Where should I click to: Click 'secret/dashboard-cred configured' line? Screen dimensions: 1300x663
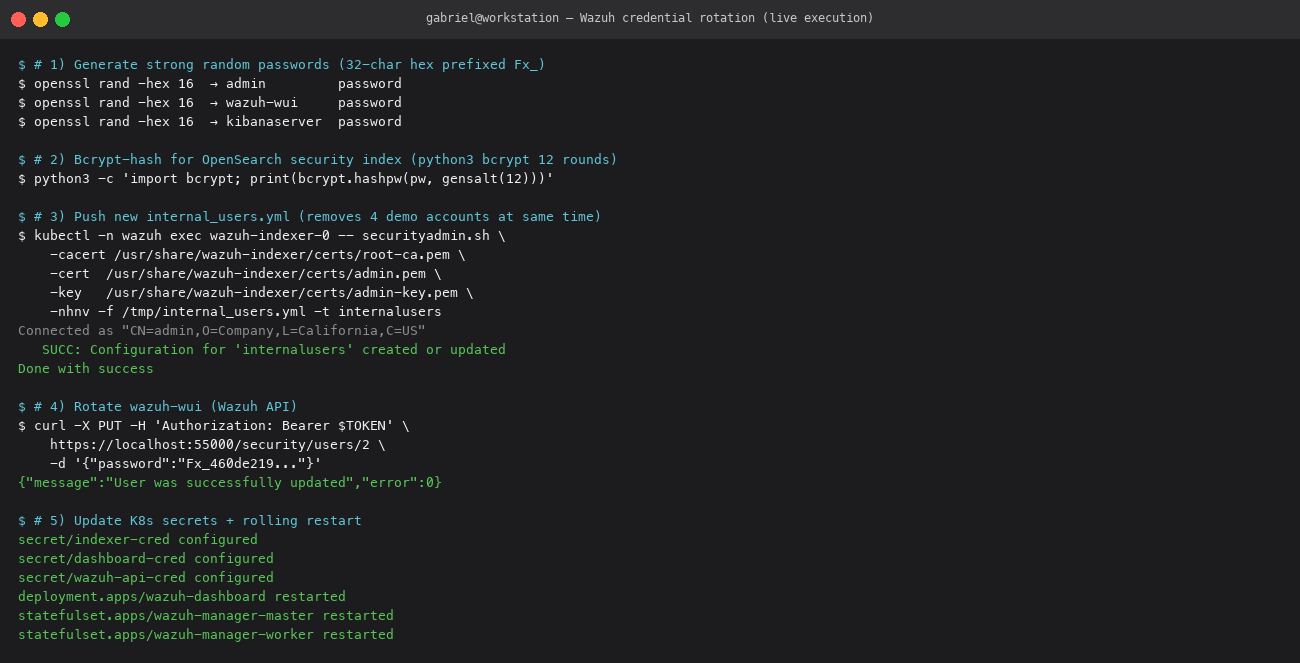coord(146,558)
